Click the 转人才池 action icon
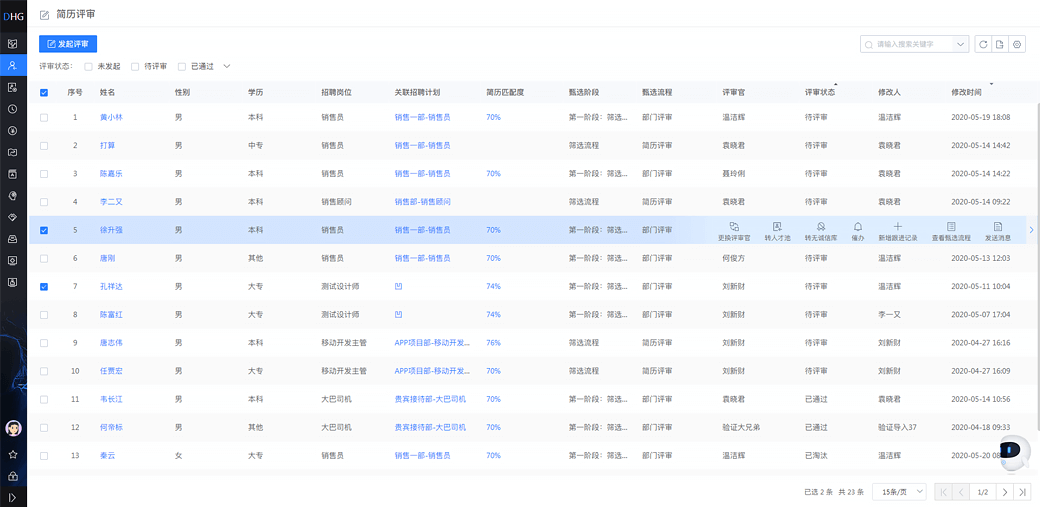This screenshot has height=507, width=1040. pyautogui.click(x=777, y=227)
